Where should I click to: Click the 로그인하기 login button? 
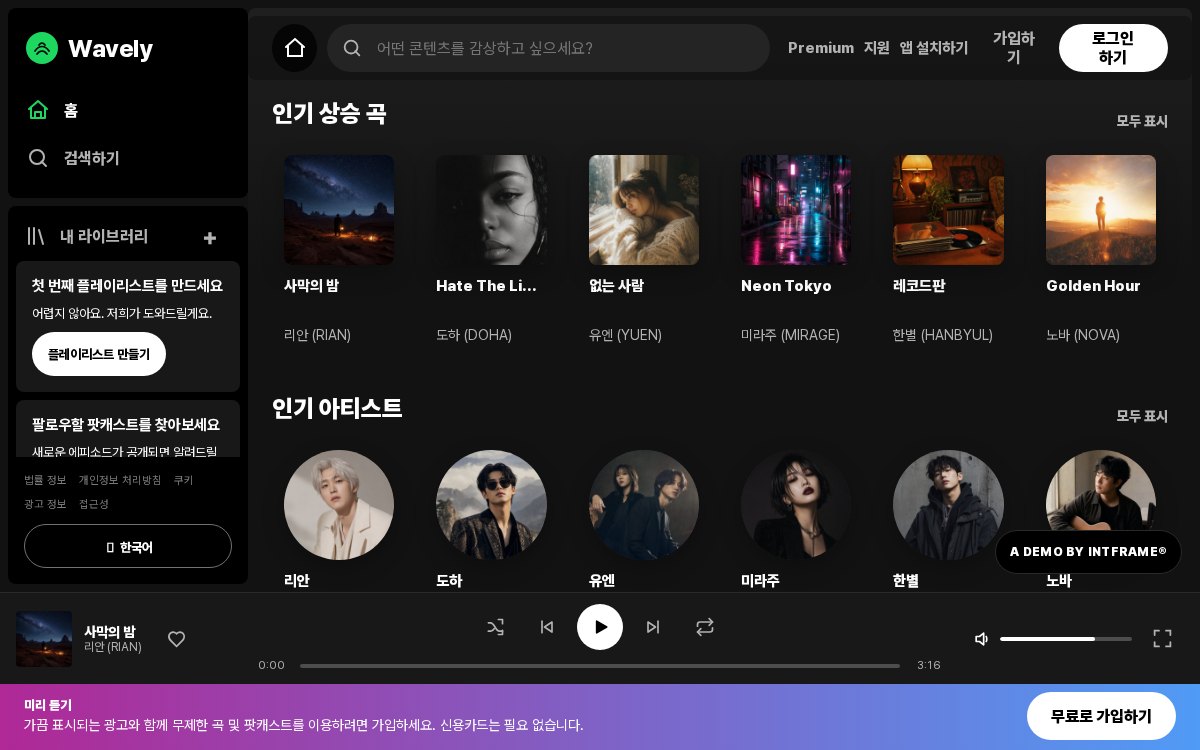click(1113, 48)
